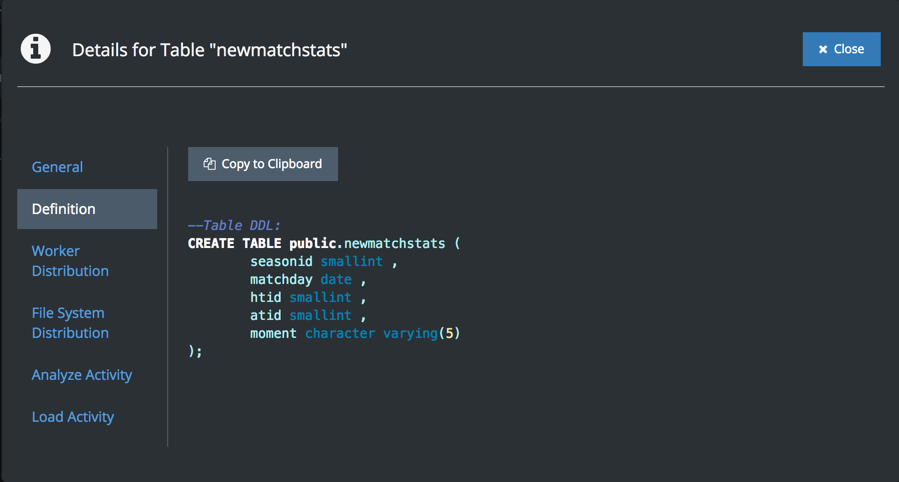View the Load Activity tab
This screenshot has height=482, width=899.
click(73, 417)
